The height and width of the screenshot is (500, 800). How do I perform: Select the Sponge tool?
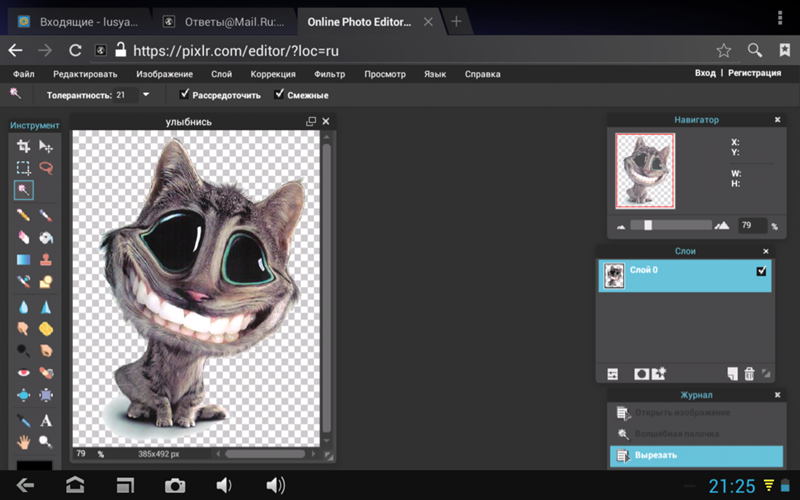pos(46,329)
